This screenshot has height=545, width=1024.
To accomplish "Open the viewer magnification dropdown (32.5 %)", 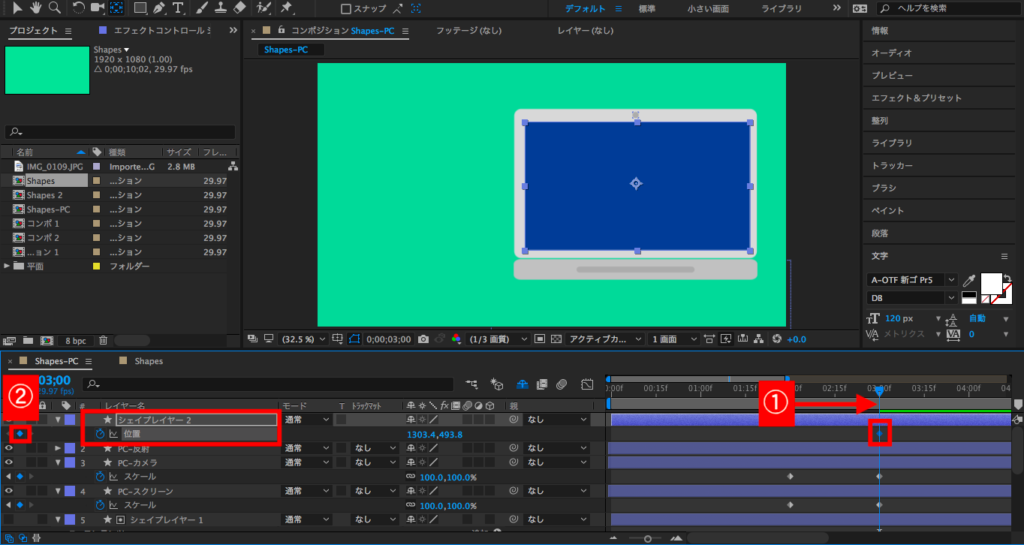I will (303, 338).
